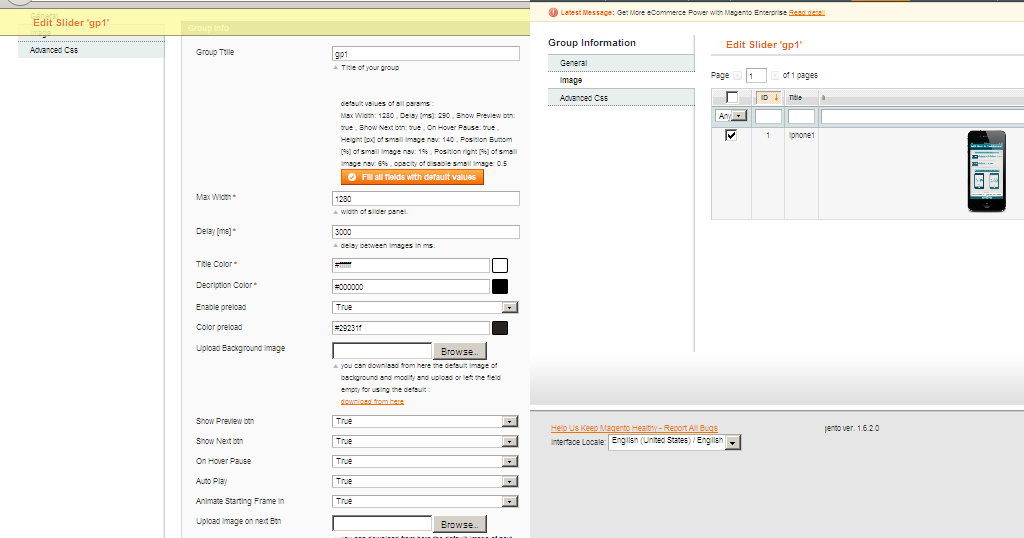Select General tab under Group Information
Viewport: 1024px width, 538px height.
coord(621,63)
